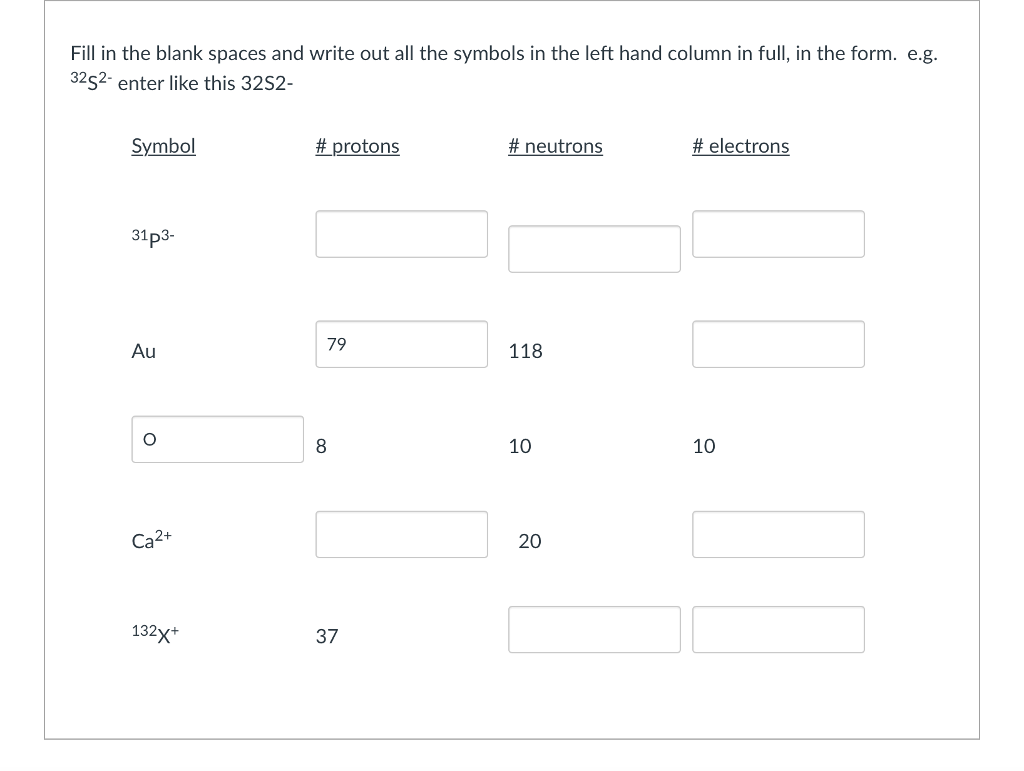Select the electrons input box for 132X+
Viewport: 1024px width, 771px height.
[x=778, y=629]
